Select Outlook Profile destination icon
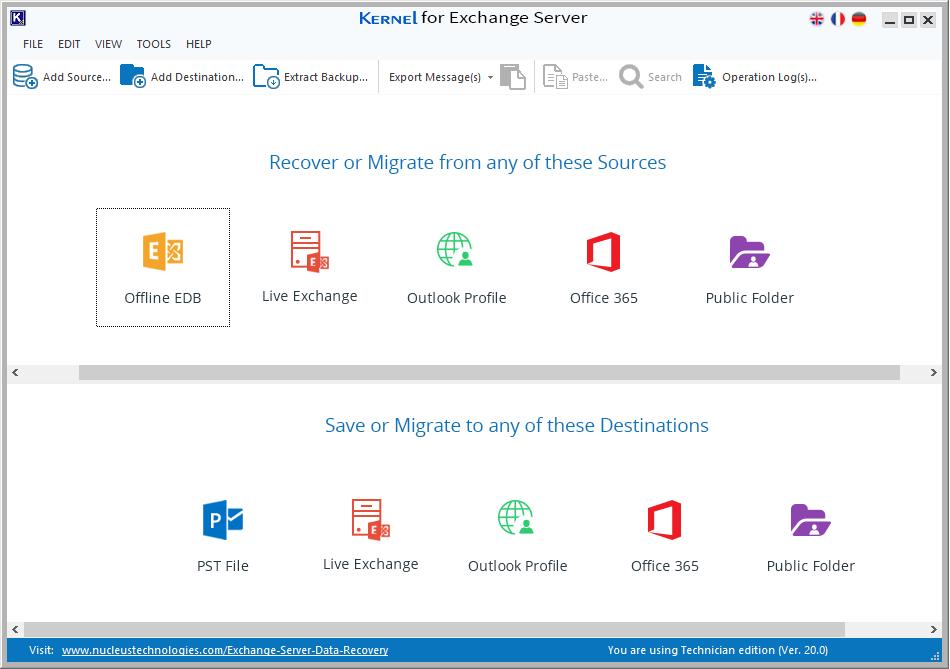 pyautogui.click(x=516, y=518)
